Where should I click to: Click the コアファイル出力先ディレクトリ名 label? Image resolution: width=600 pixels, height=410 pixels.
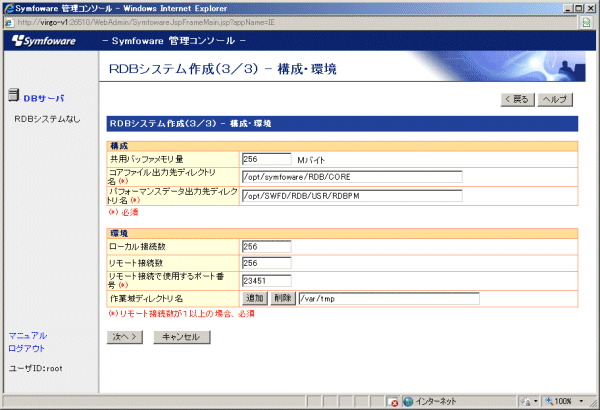click(x=162, y=176)
